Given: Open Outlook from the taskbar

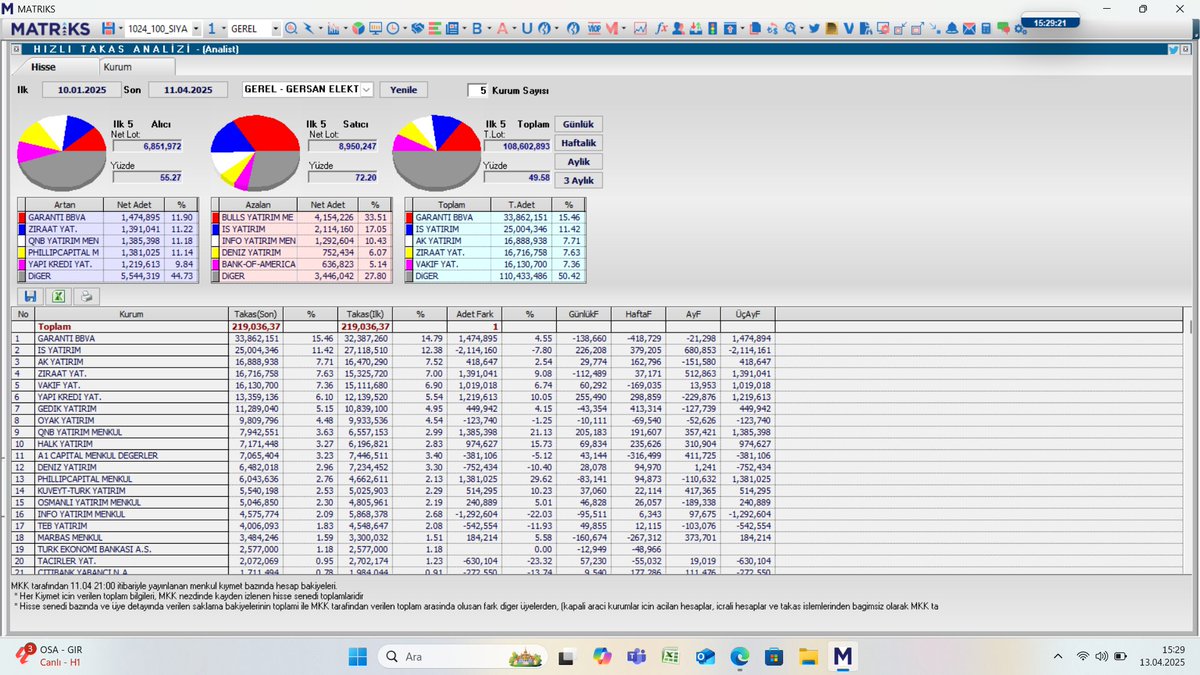Looking at the screenshot, I should coord(705,656).
